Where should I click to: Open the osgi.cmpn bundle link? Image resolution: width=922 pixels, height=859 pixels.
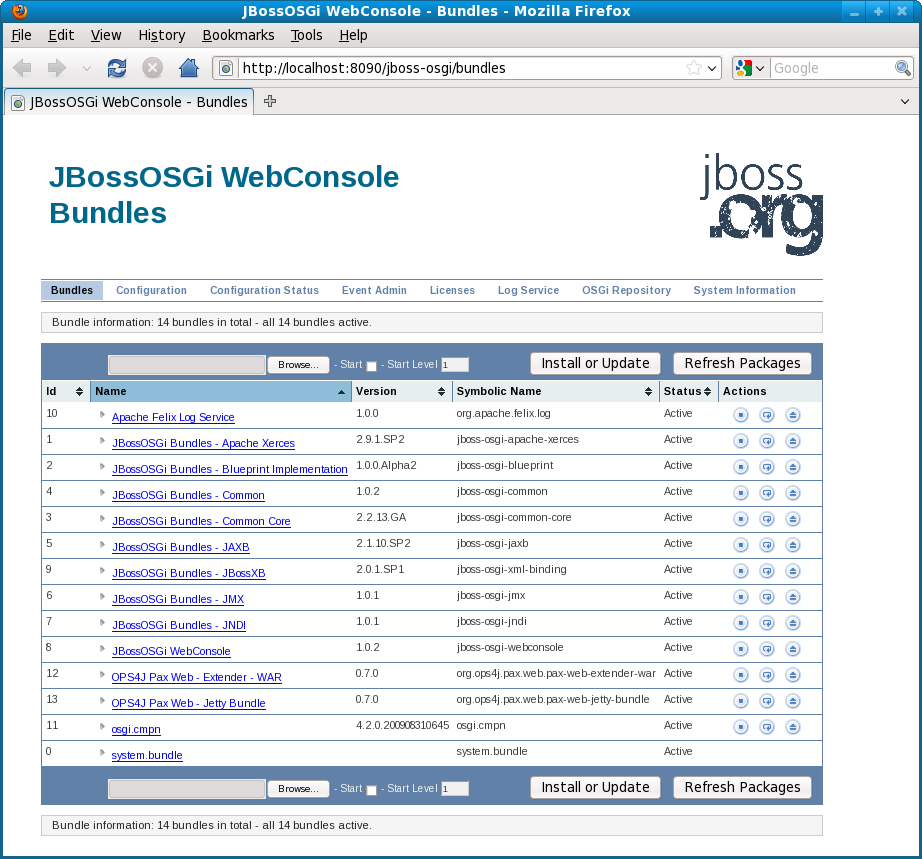[x=136, y=729]
